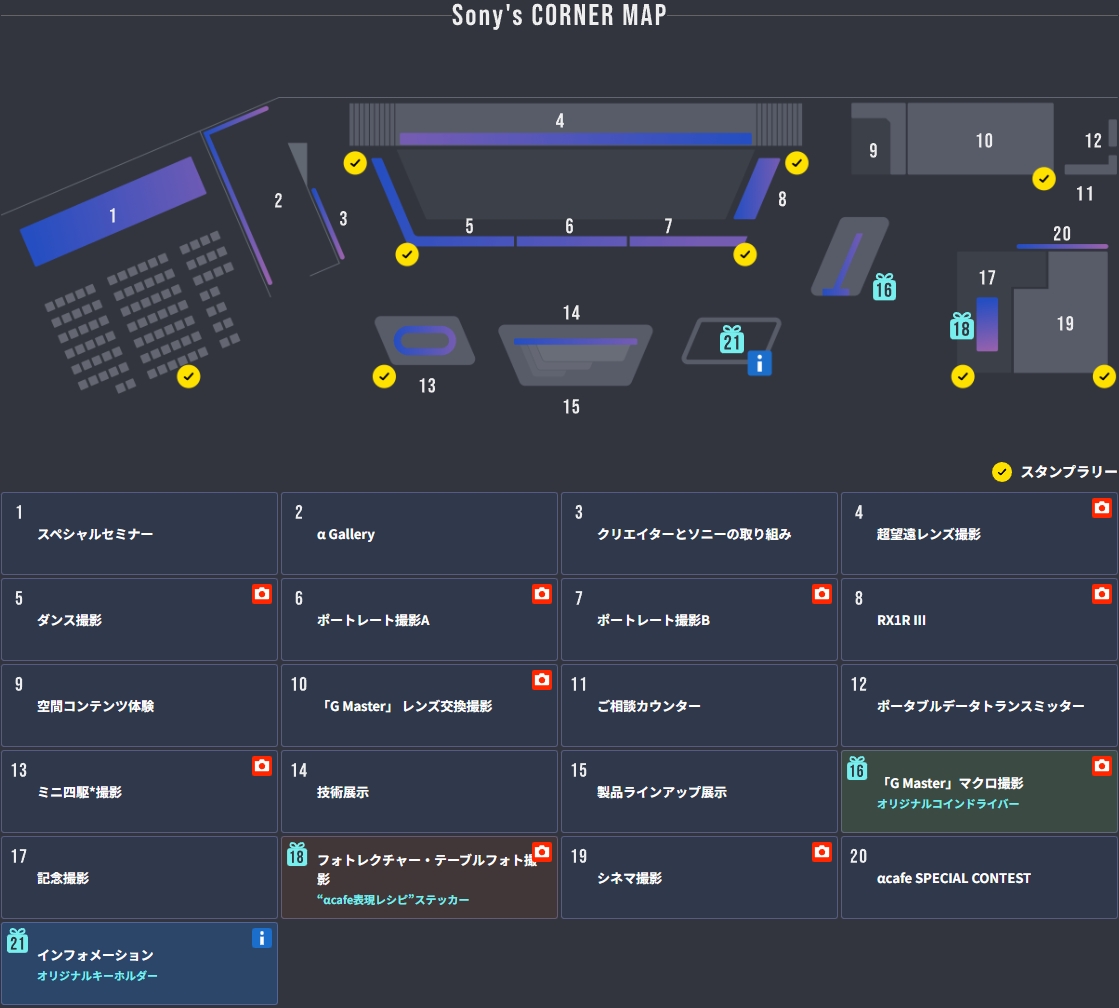Open the αcafe SPECIAL CONTEST card
The width and height of the screenshot is (1119, 1008).
979,878
